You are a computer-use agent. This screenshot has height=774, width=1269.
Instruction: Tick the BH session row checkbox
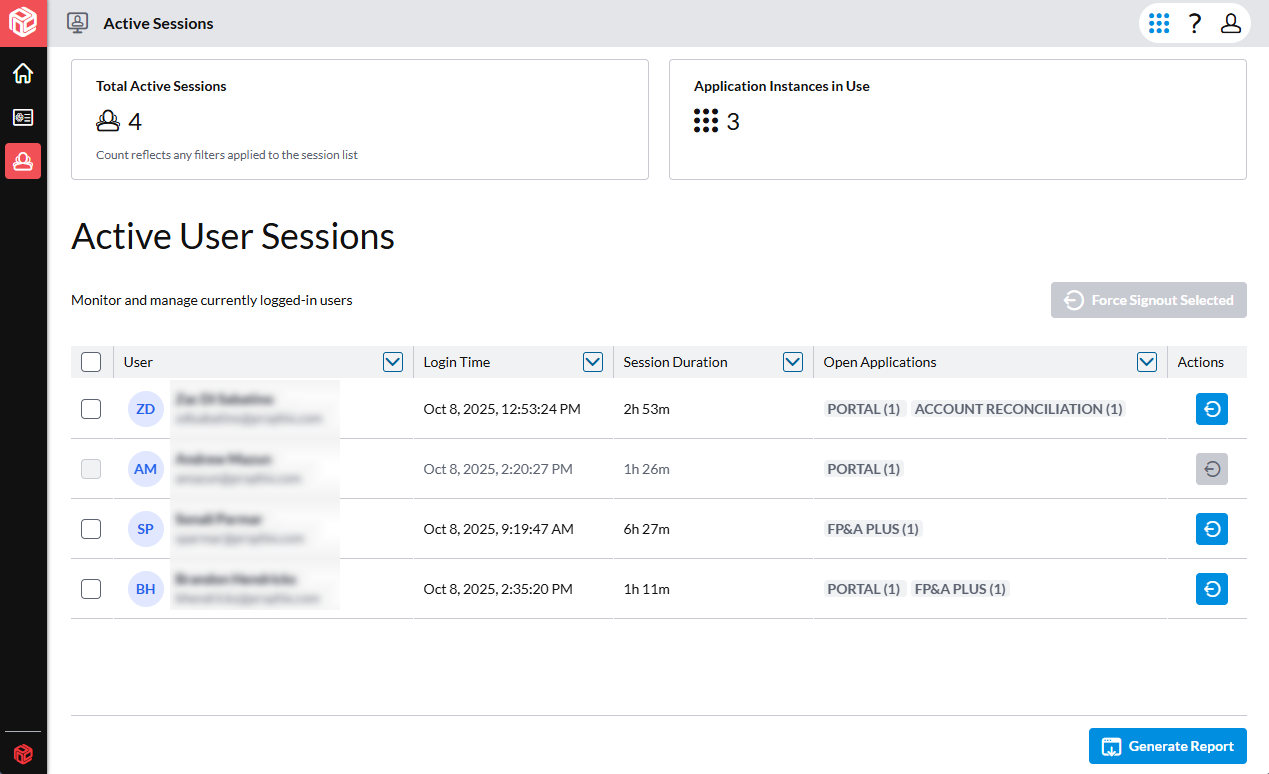tap(91, 589)
